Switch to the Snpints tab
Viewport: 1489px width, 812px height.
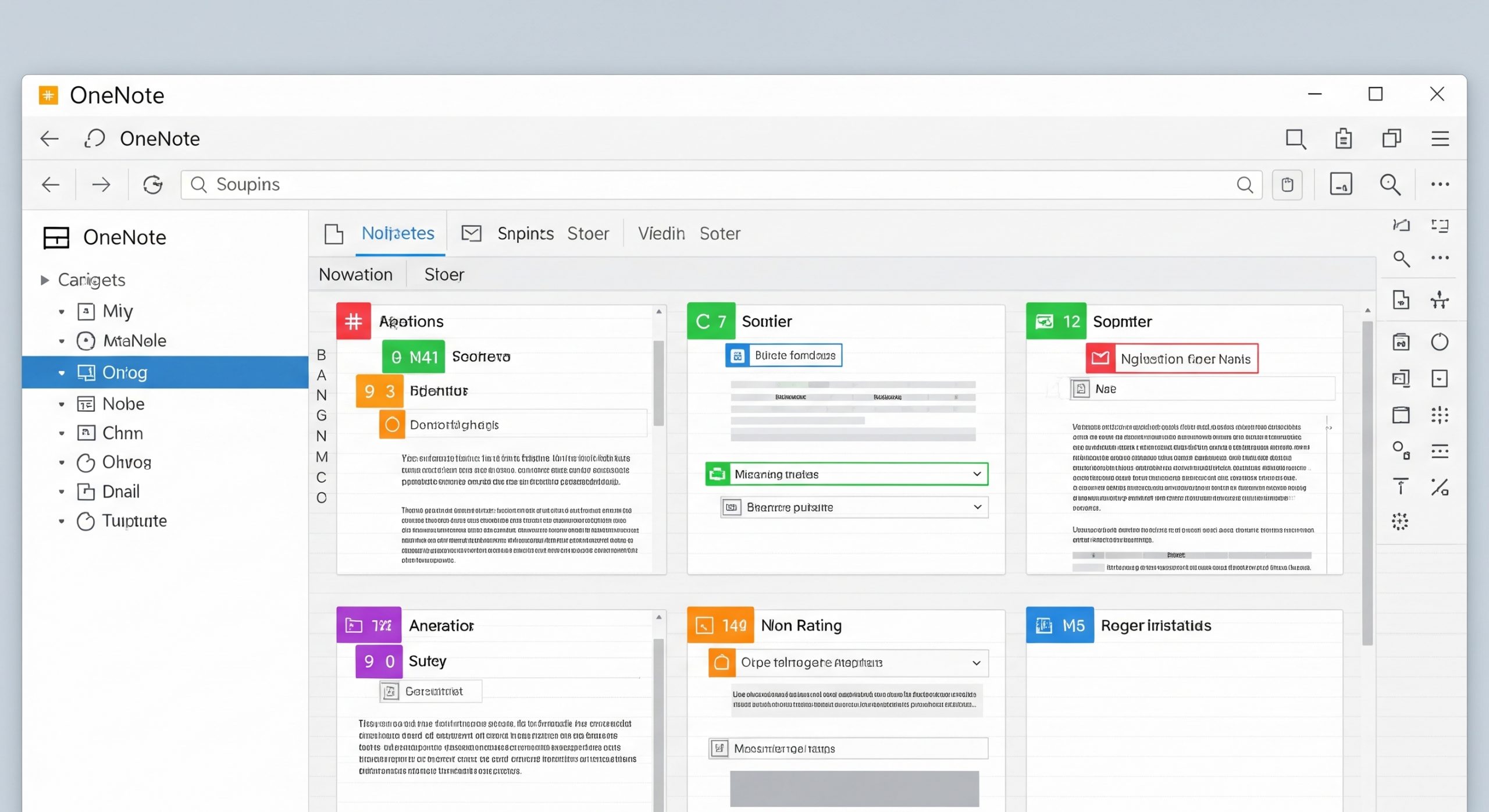[525, 233]
